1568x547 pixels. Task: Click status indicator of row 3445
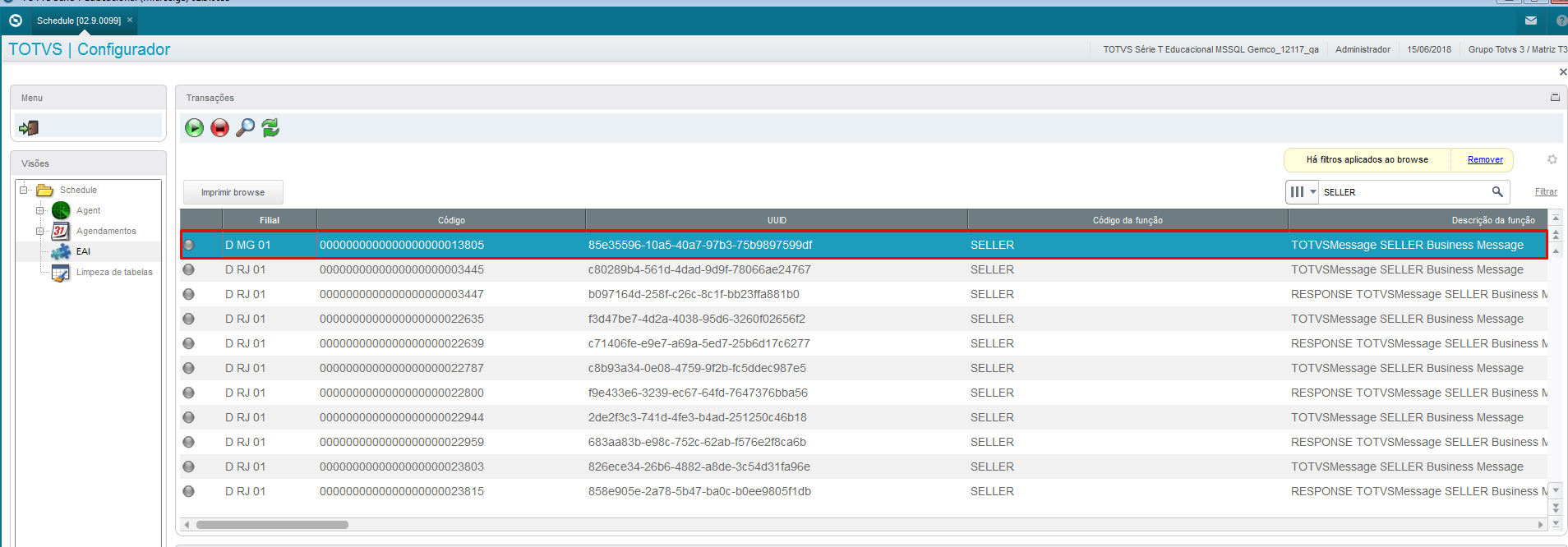pyautogui.click(x=189, y=269)
